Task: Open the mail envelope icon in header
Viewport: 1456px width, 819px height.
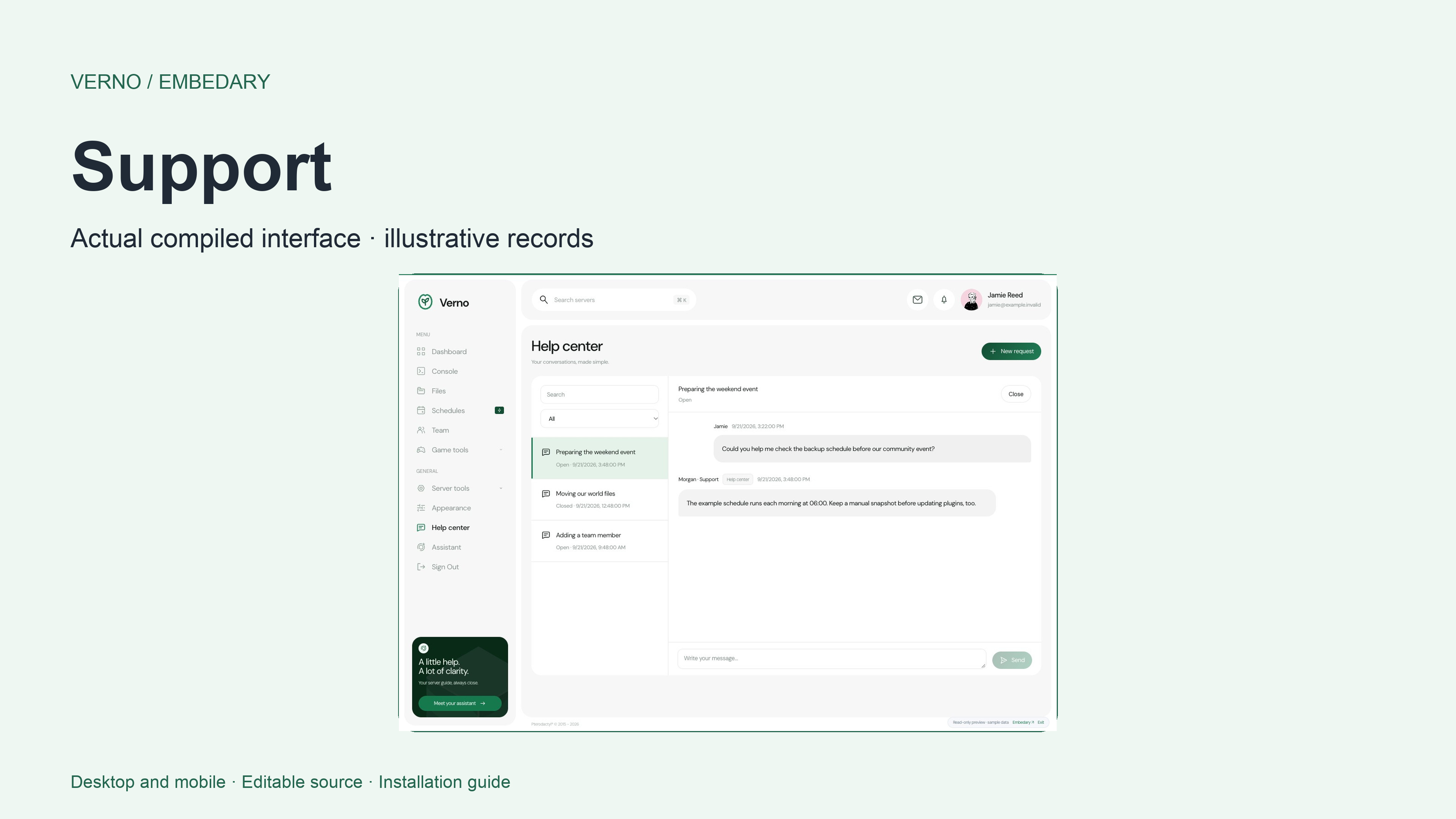Action: pos(917,300)
